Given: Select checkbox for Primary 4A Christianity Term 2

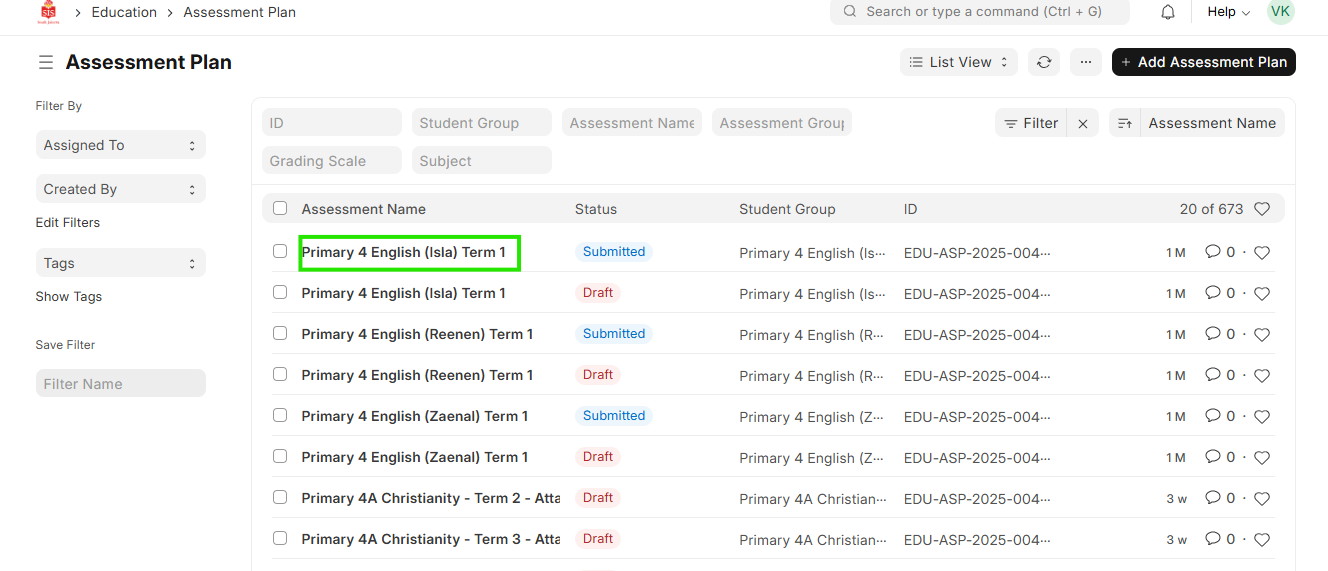Looking at the screenshot, I should click(x=280, y=497).
